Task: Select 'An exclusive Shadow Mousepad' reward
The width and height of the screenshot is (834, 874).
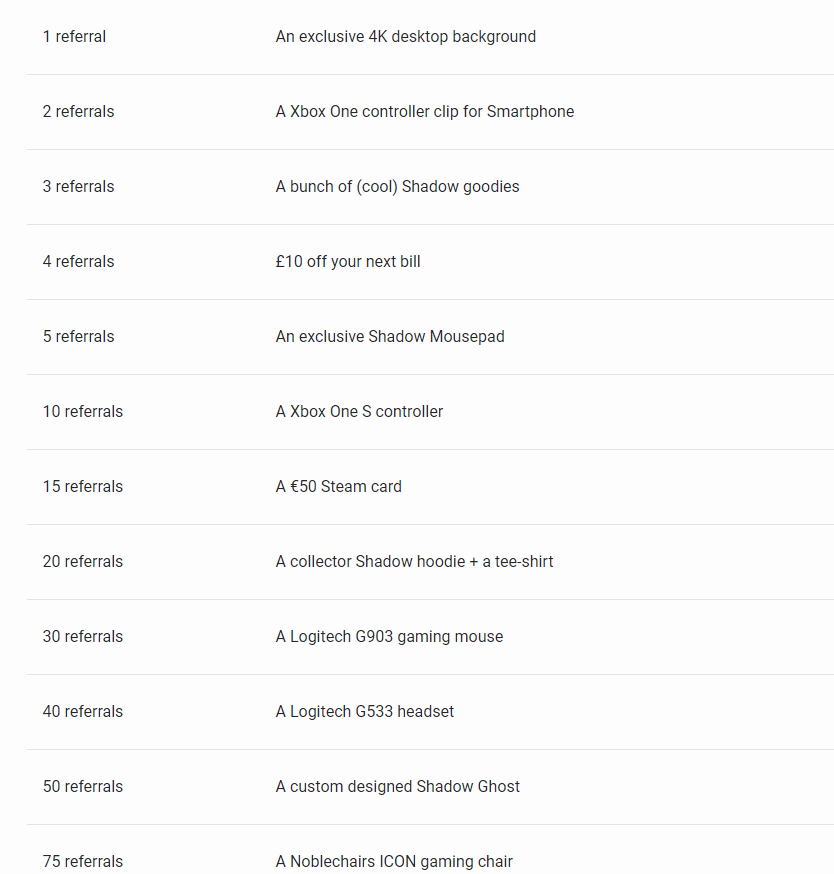Action: (x=390, y=337)
